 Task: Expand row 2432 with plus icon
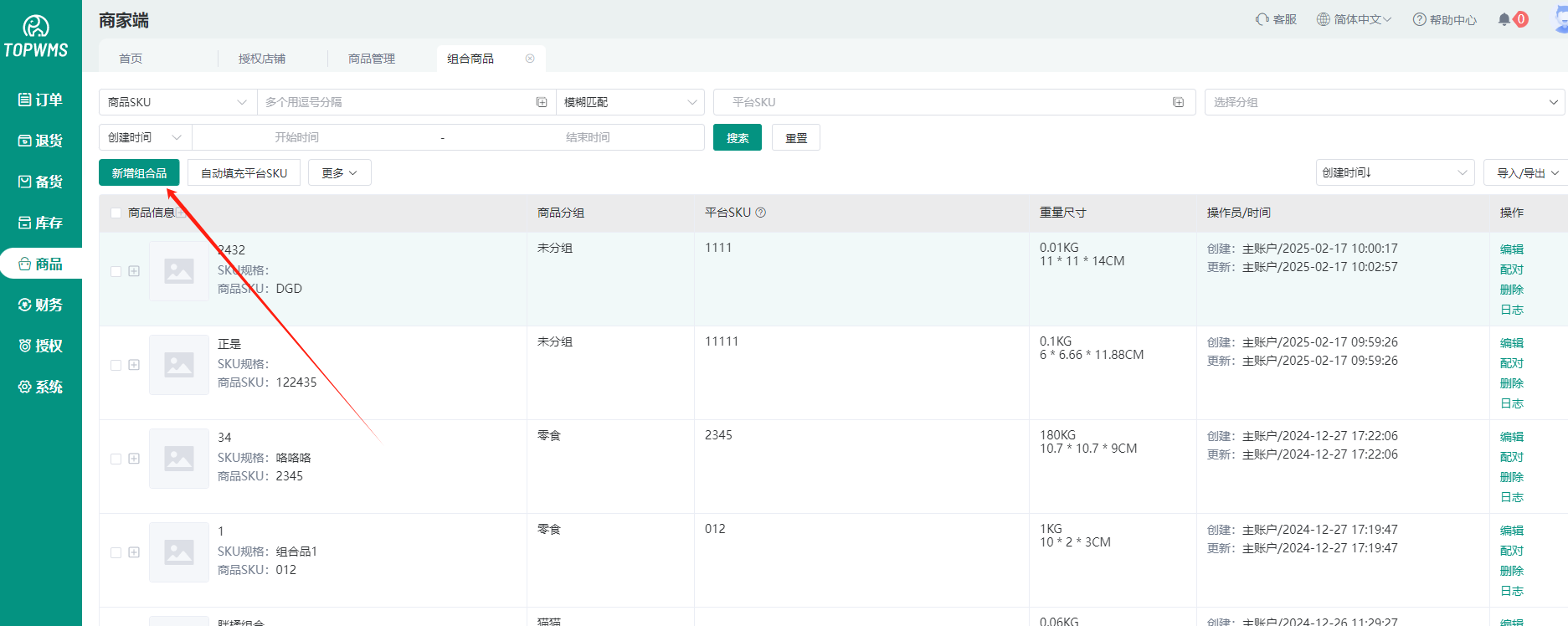tap(134, 271)
